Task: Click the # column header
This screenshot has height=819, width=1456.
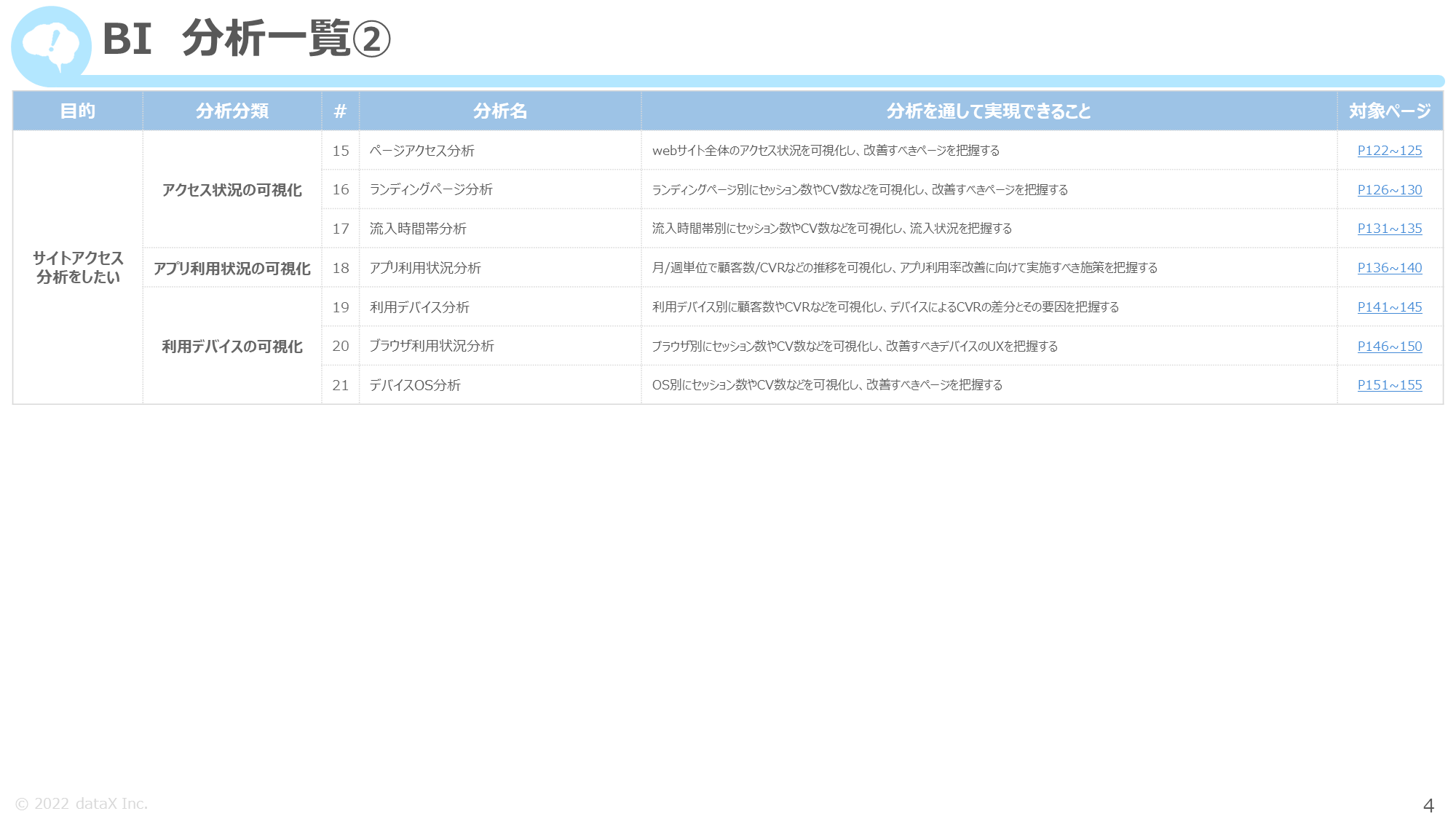Action: point(340,111)
